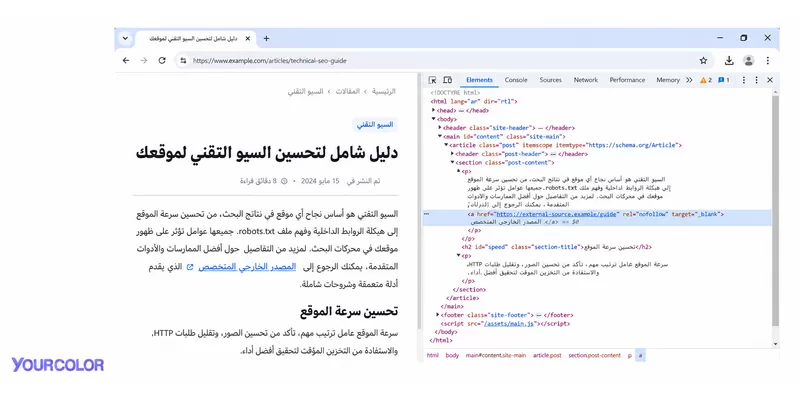The image size is (800, 400).
Task: Click the السيو التقني breadcrumb text on page
Action: 305,92
